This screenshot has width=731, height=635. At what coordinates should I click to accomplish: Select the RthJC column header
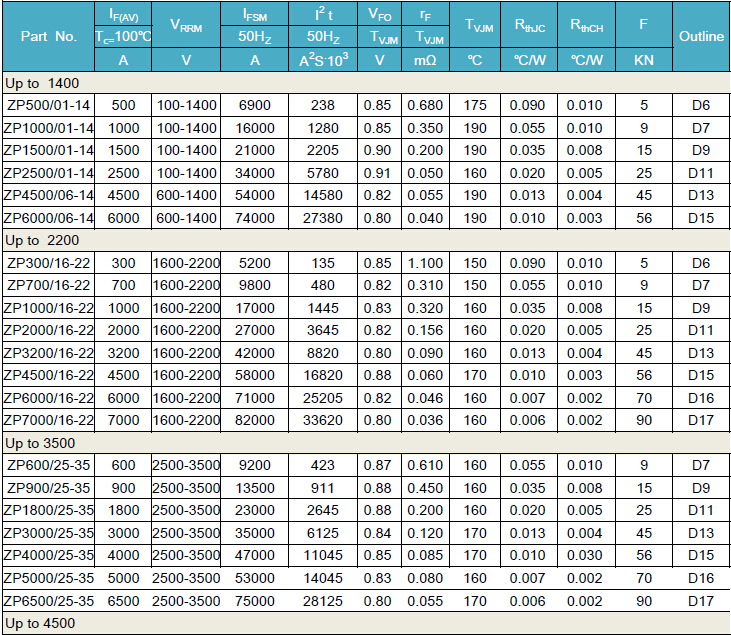pyautogui.click(x=530, y=24)
